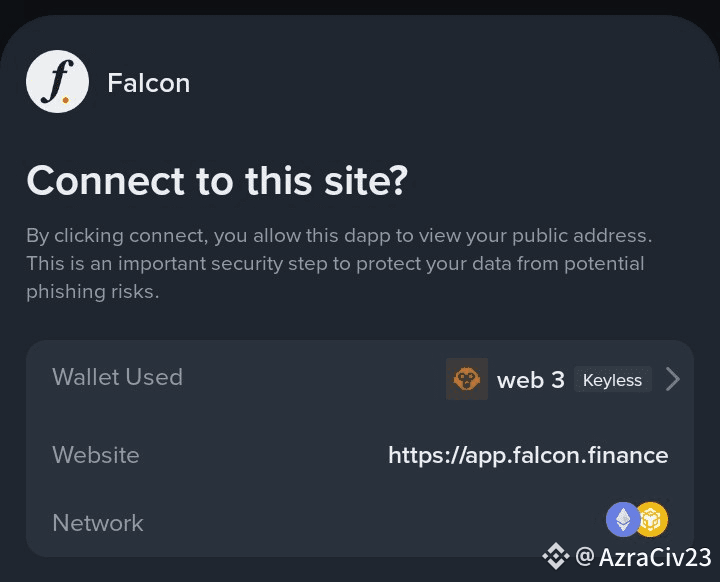Click the "Website" label
Viewport: 720px width, 582px height.
96,455
